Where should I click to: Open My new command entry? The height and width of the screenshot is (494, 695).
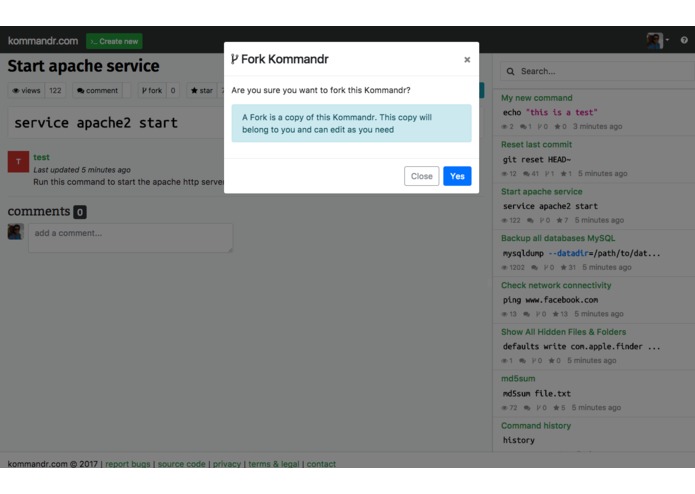point(536,98)
